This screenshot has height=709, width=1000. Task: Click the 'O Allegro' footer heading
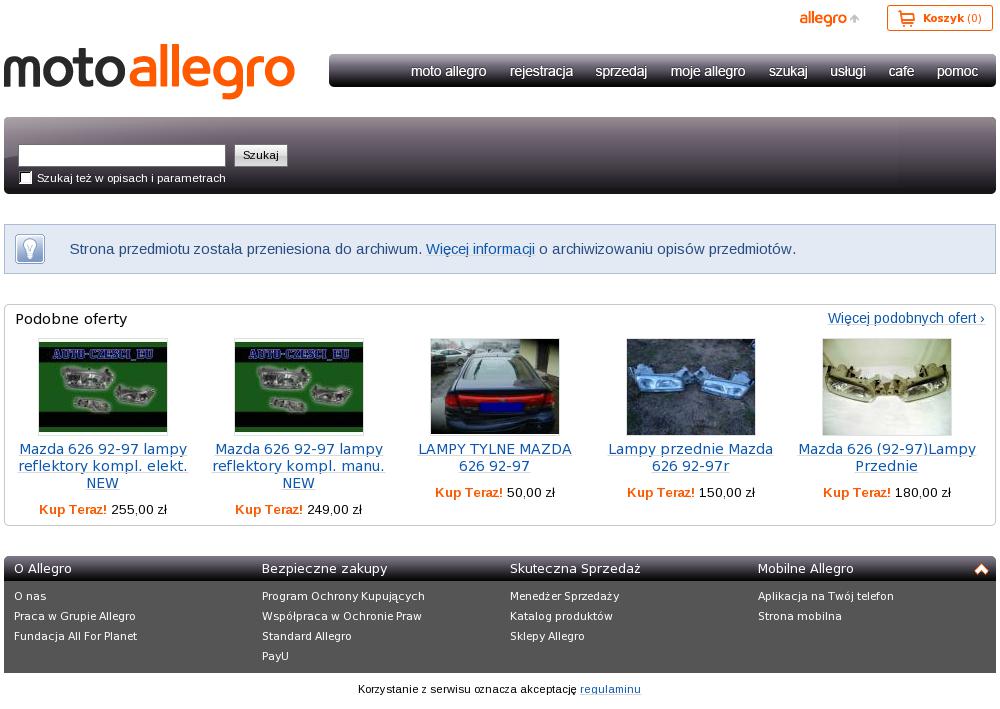coord(43,569)
